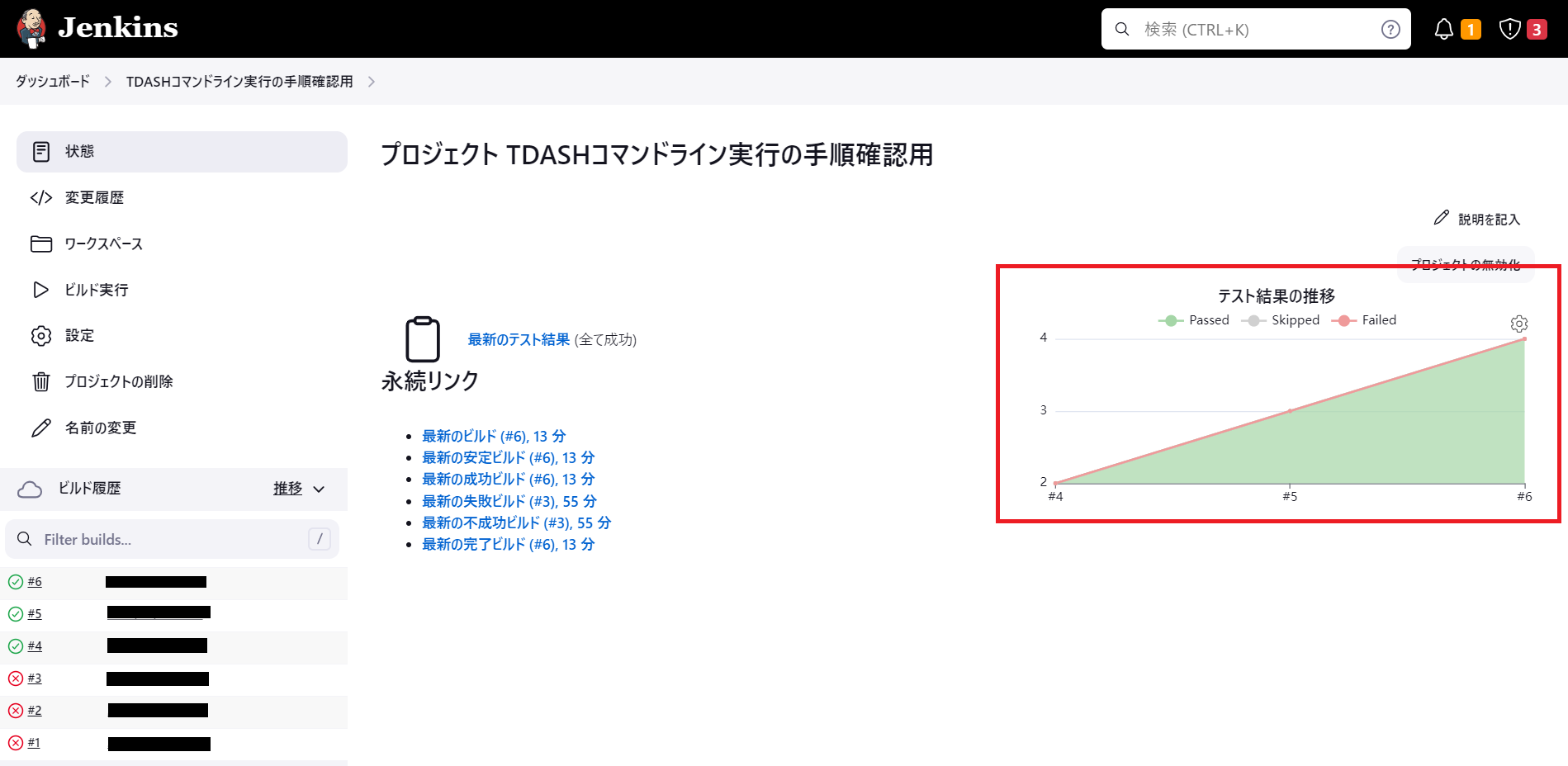Expand chevron after ダッシュボード breadcrumb

[x=108, y=82]
